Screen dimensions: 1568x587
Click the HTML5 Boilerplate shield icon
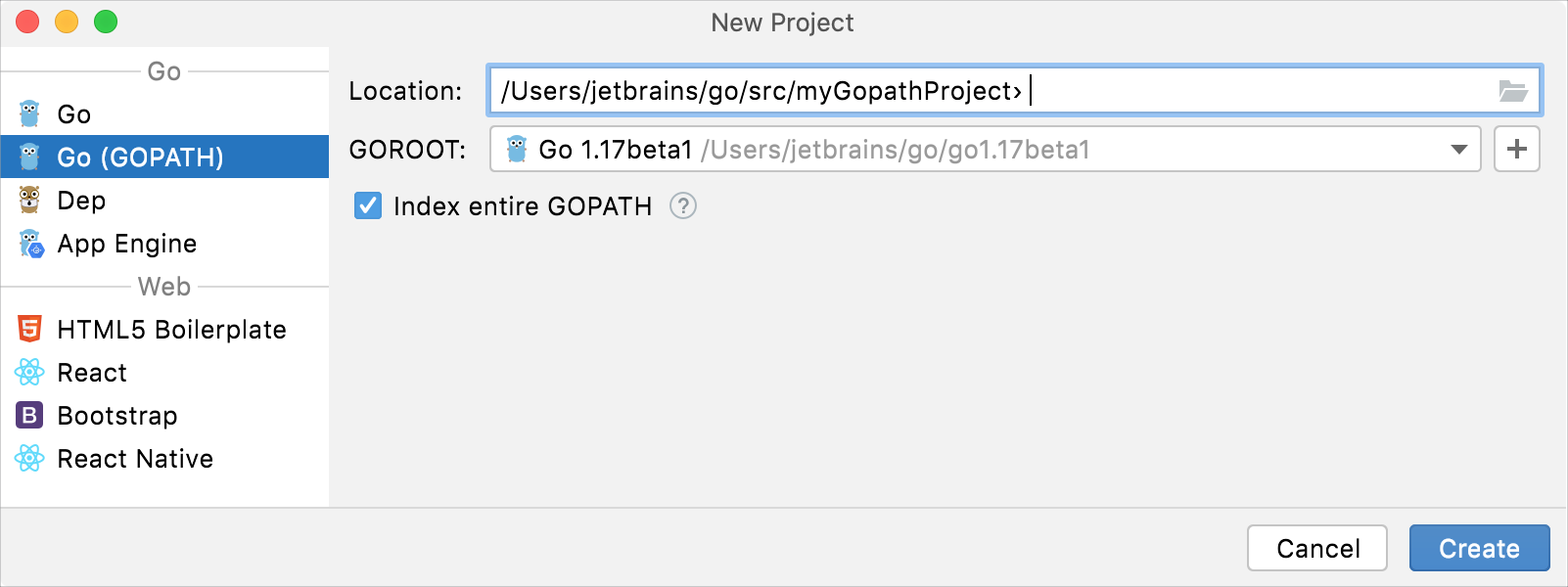29,330
